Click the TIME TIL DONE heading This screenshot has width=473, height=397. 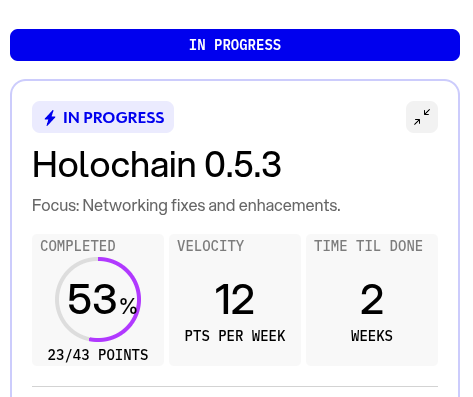(x=368, y=246)
